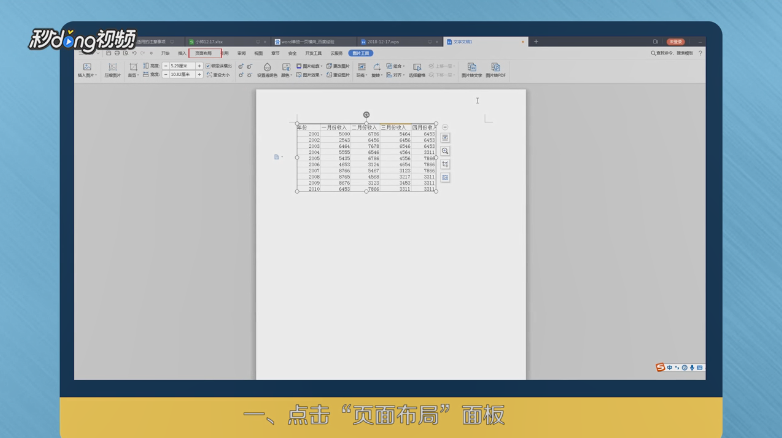The width and height of the screenshot is (782, 438).
Task: Select the 图片工具 (Picture Tools) tab
Action: pos(361,53)
